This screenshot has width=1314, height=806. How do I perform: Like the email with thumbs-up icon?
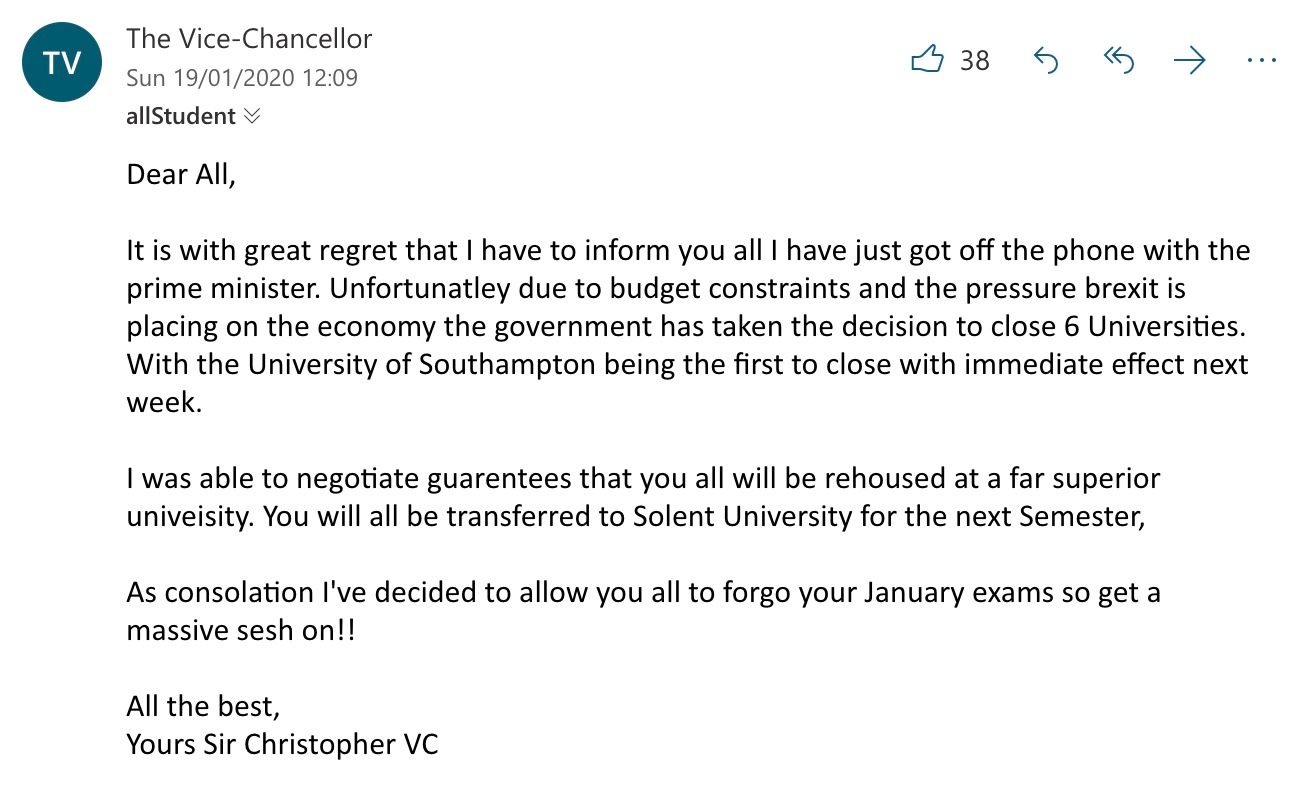tap(928, 61)
